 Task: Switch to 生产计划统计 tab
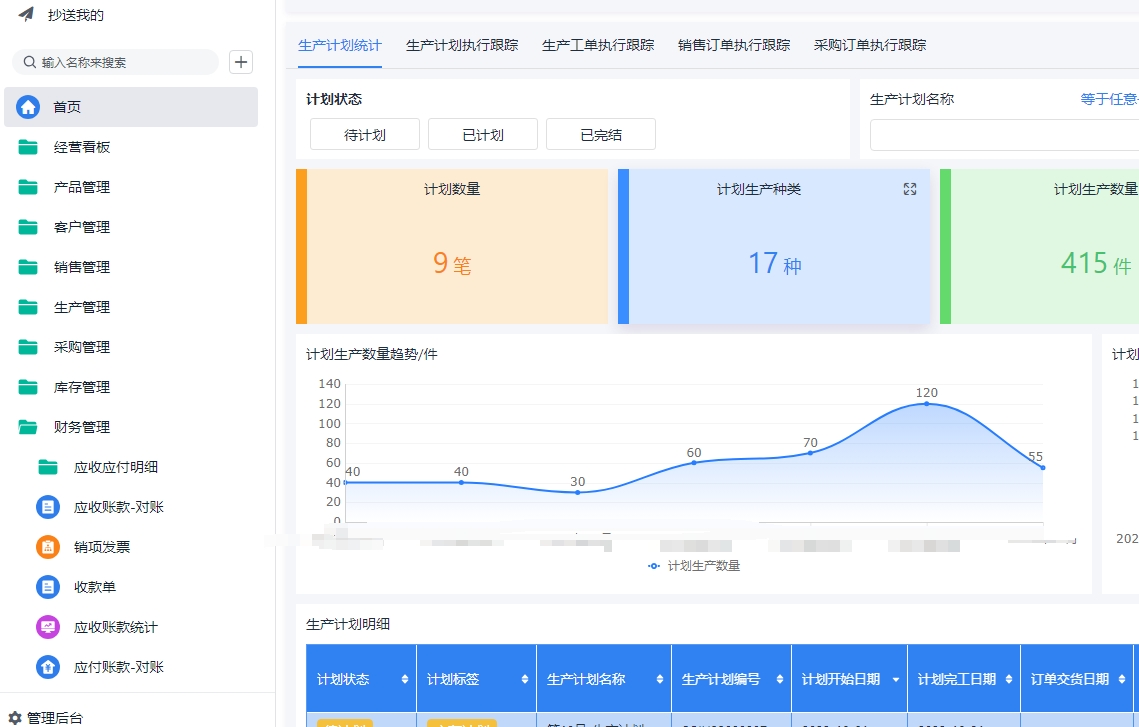(339, 45)
